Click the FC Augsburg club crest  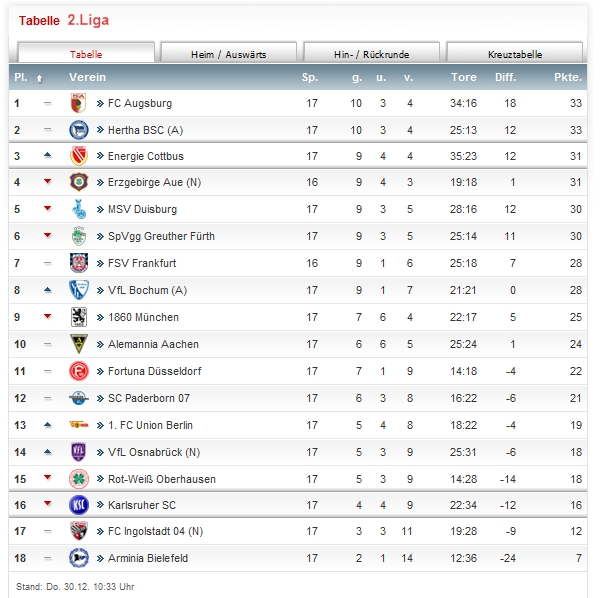click(x=78, y=103)
